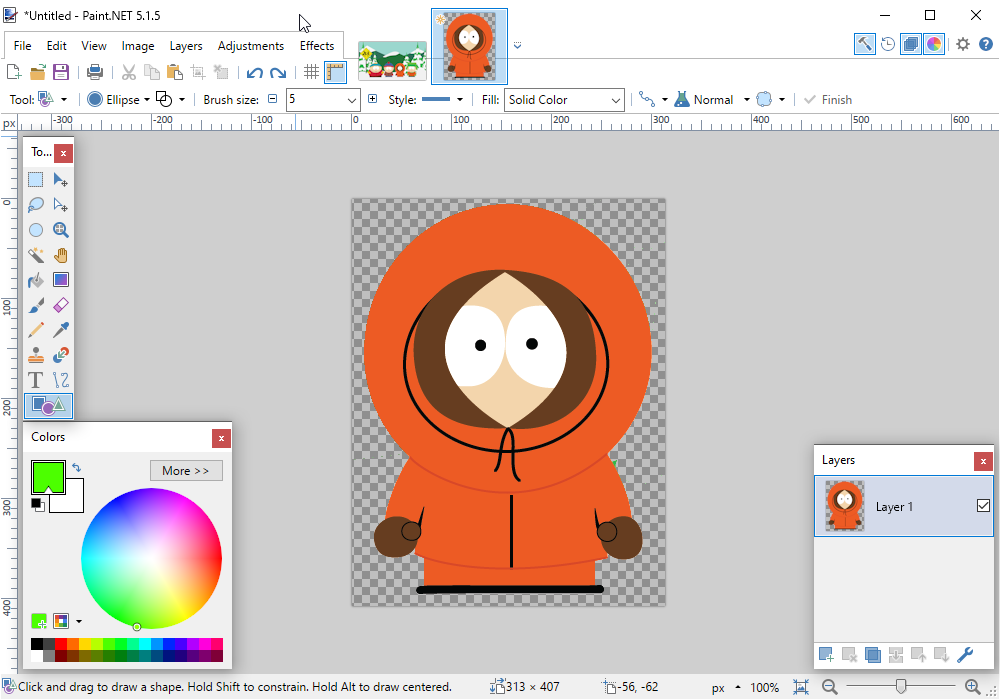Click the Open file folder icon

[x=38, y=72]
